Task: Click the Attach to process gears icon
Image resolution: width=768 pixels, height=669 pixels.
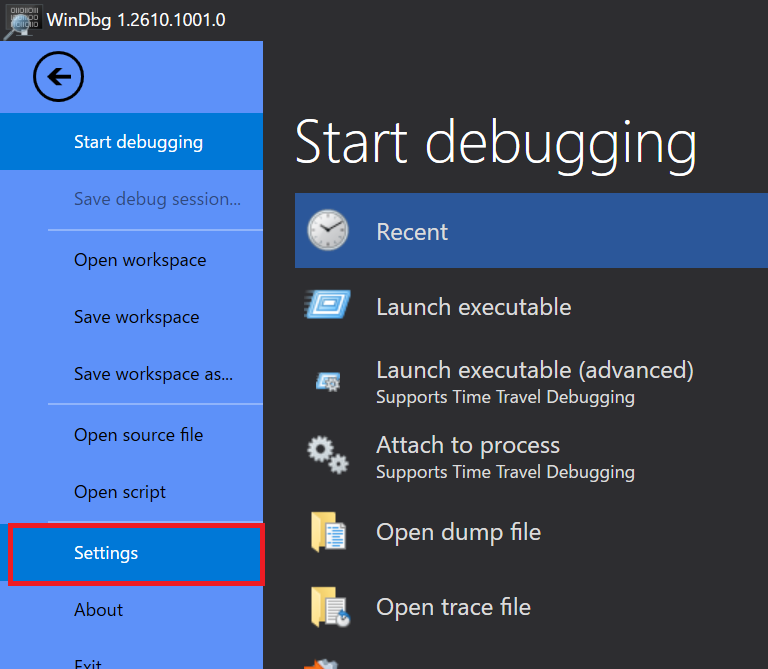Action: pyautogui.click(x=328, y=455)
